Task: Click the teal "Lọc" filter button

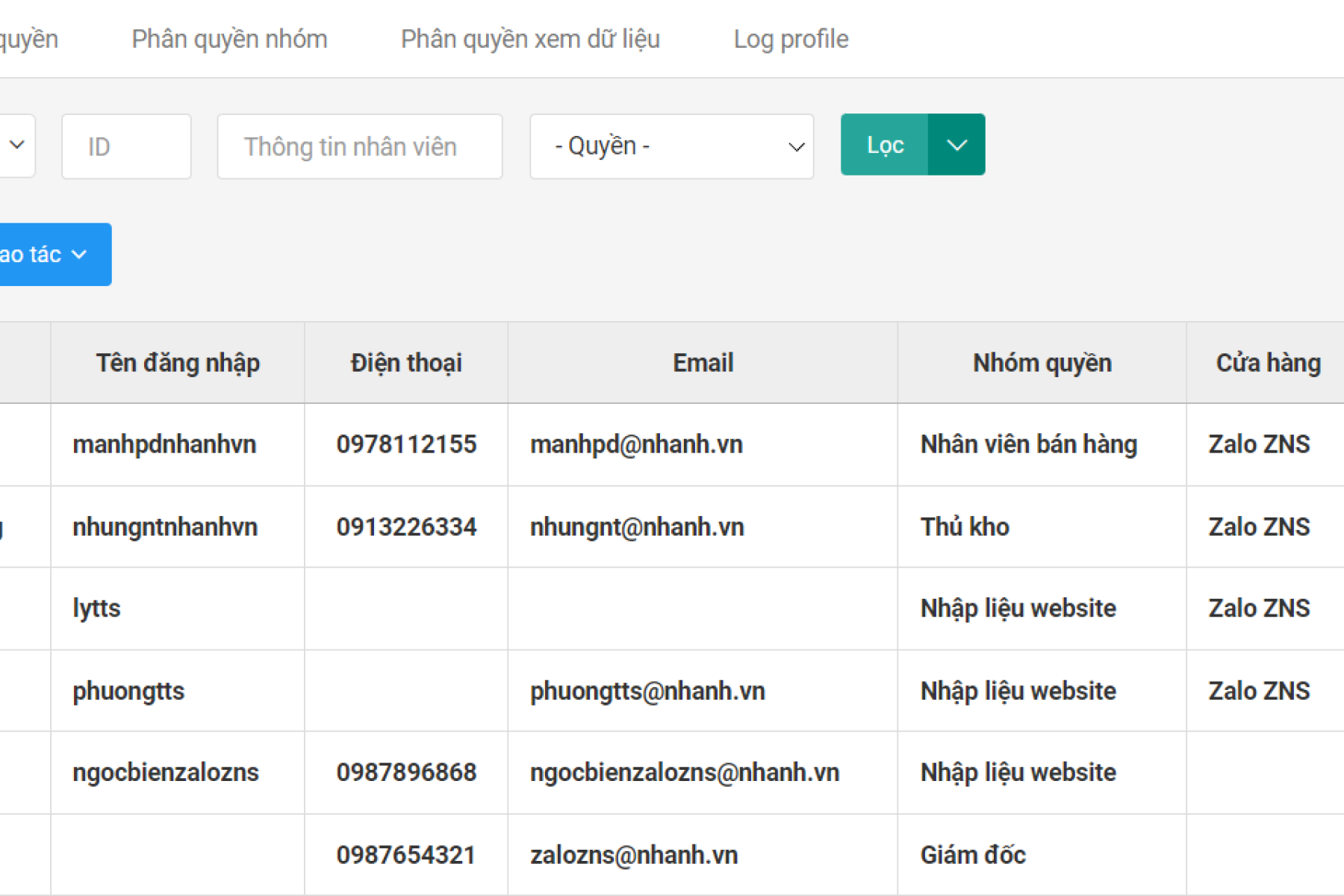Action: pos(884,144)
